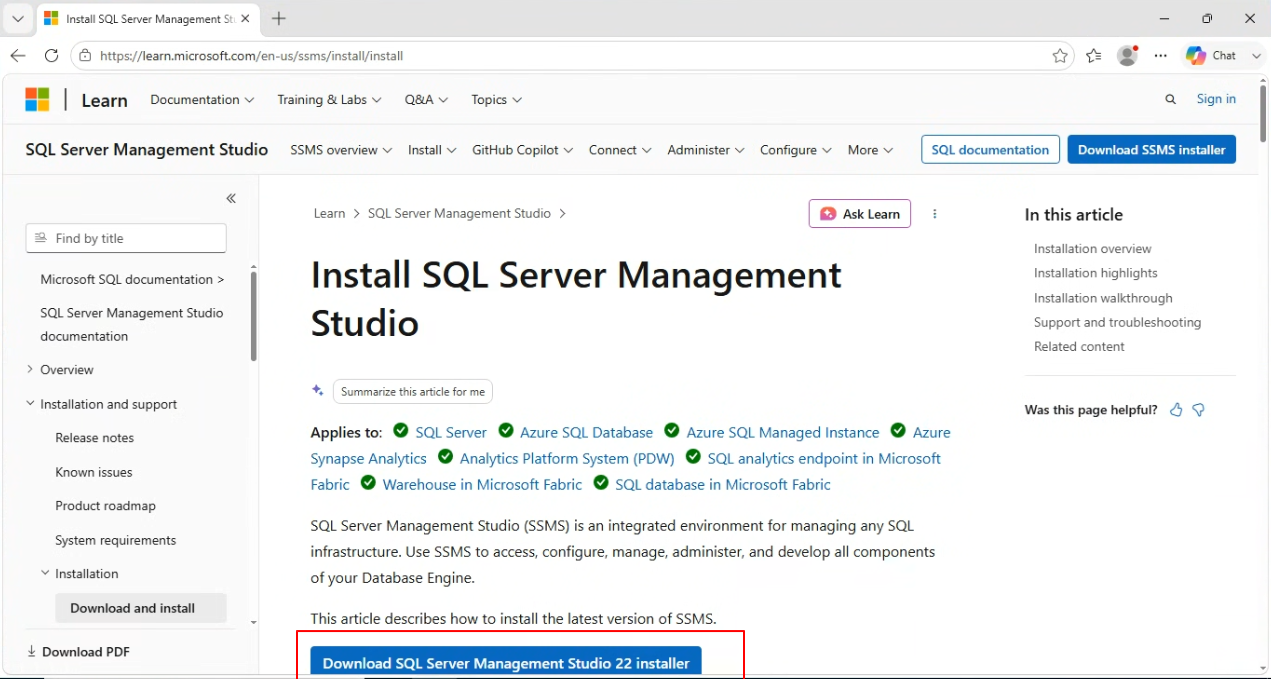The height and width of the screenshot is (679, 1271).
Task: Expand the Documentation dropdown menu
Action: click(x=202, y=100)
